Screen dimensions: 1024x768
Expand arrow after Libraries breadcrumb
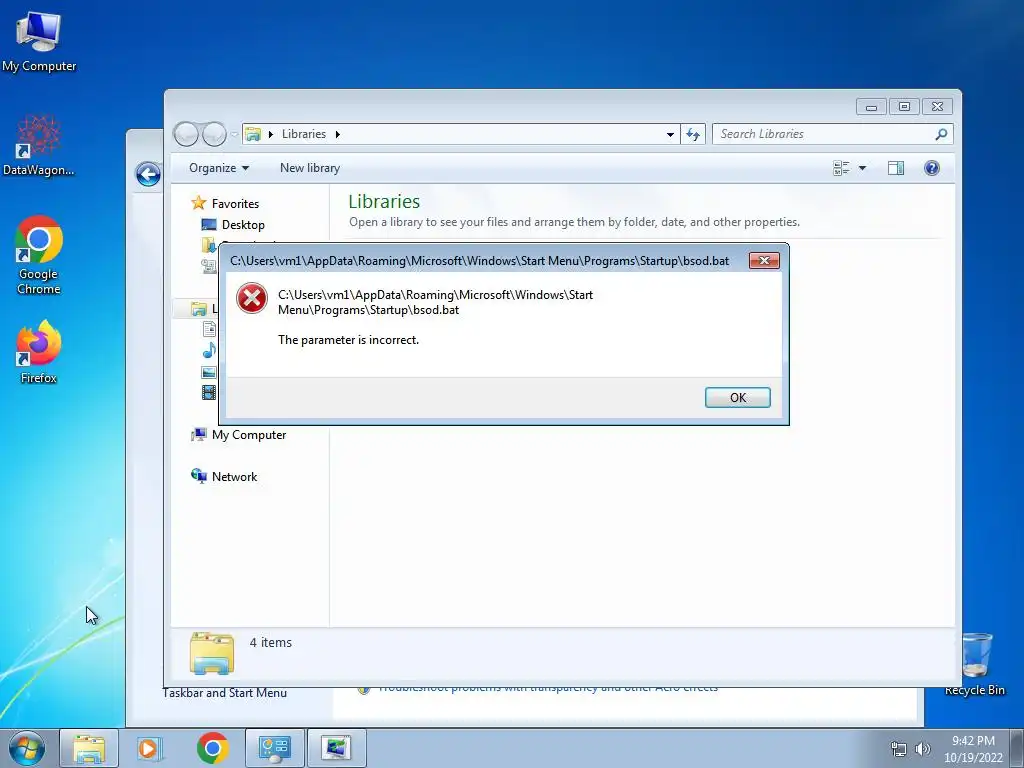point(338,134)
